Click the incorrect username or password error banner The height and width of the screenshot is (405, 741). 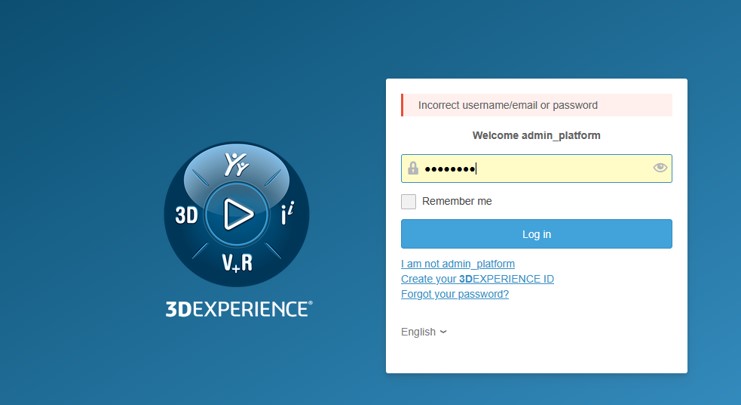click(536, 105)
